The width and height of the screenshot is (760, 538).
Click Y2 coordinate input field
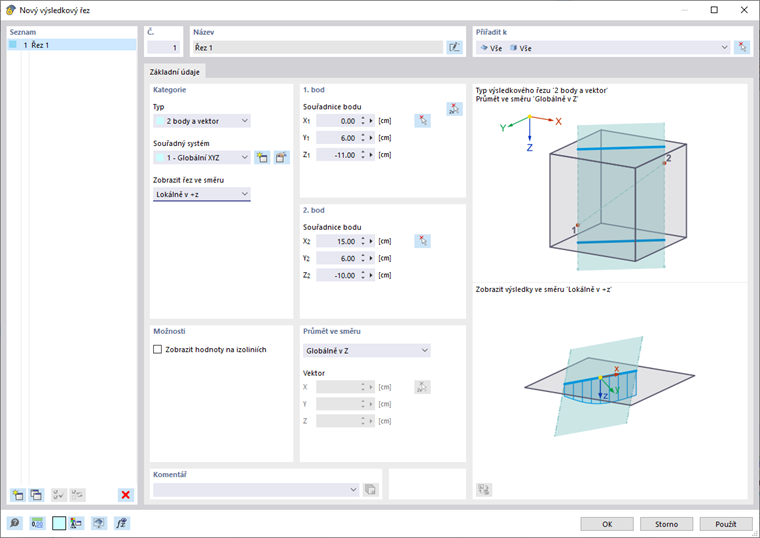(337, 258)
